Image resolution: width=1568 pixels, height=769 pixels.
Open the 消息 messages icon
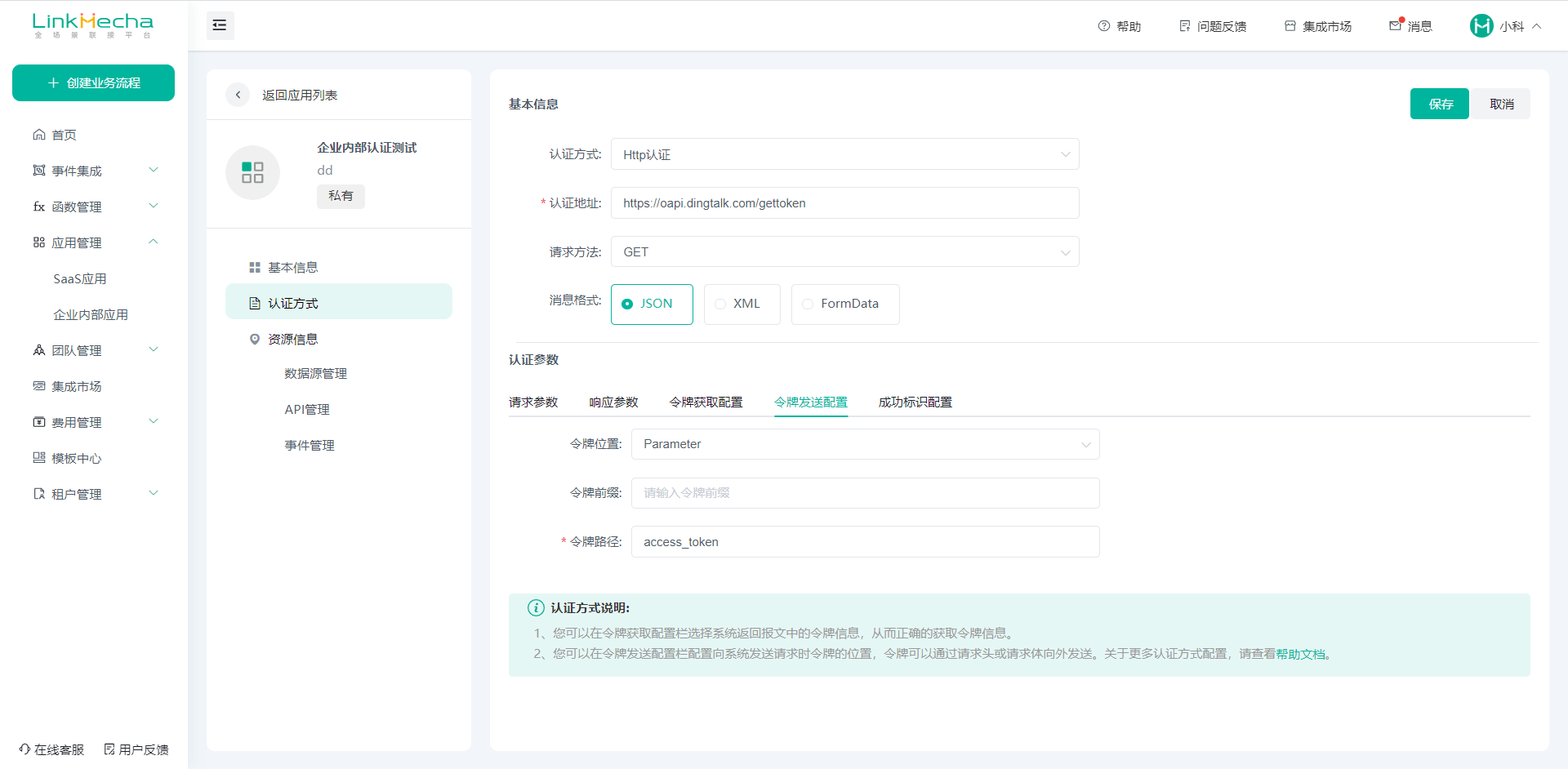point(1396,26)
